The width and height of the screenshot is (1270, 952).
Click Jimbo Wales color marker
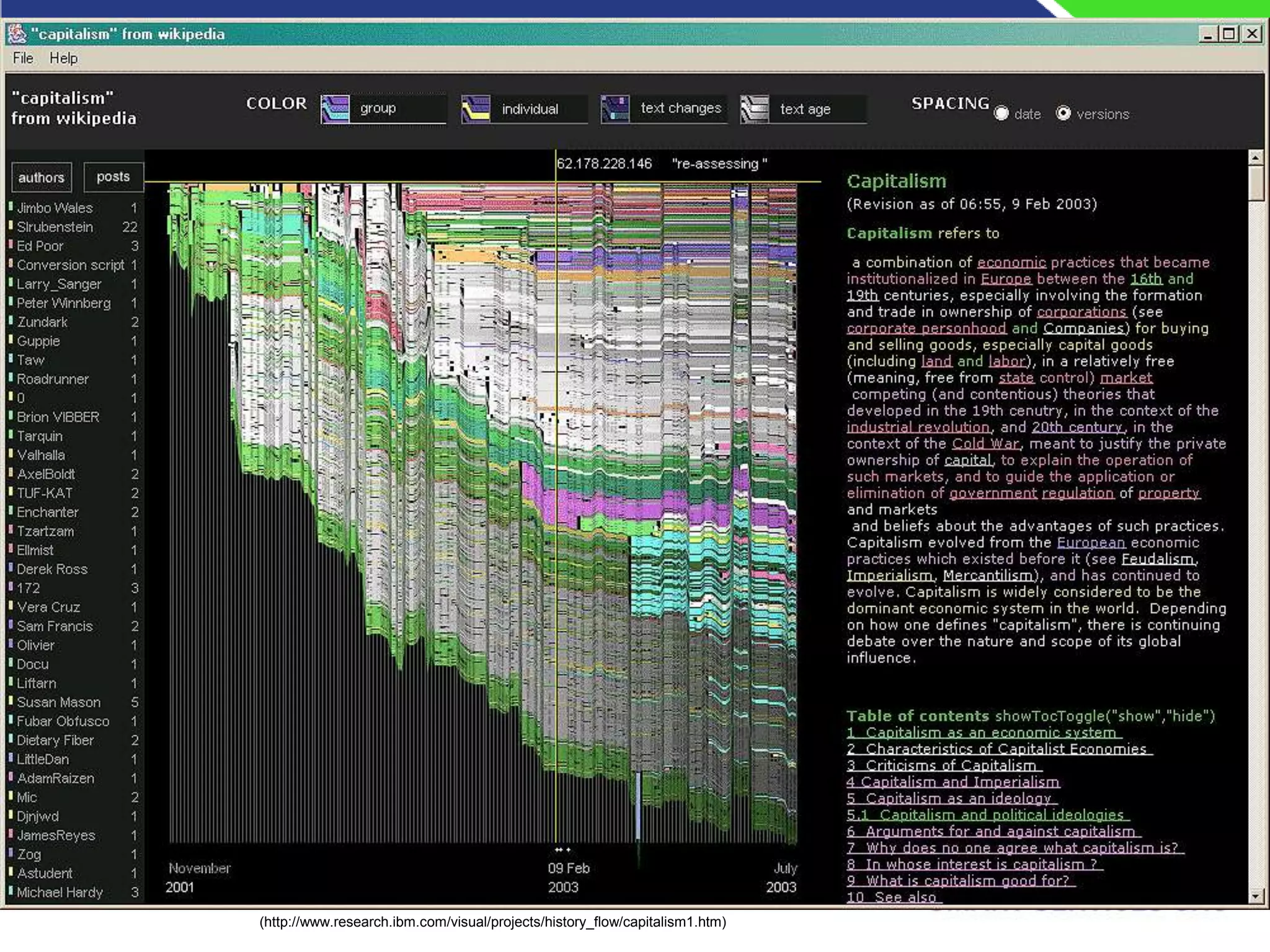[11, 206]
